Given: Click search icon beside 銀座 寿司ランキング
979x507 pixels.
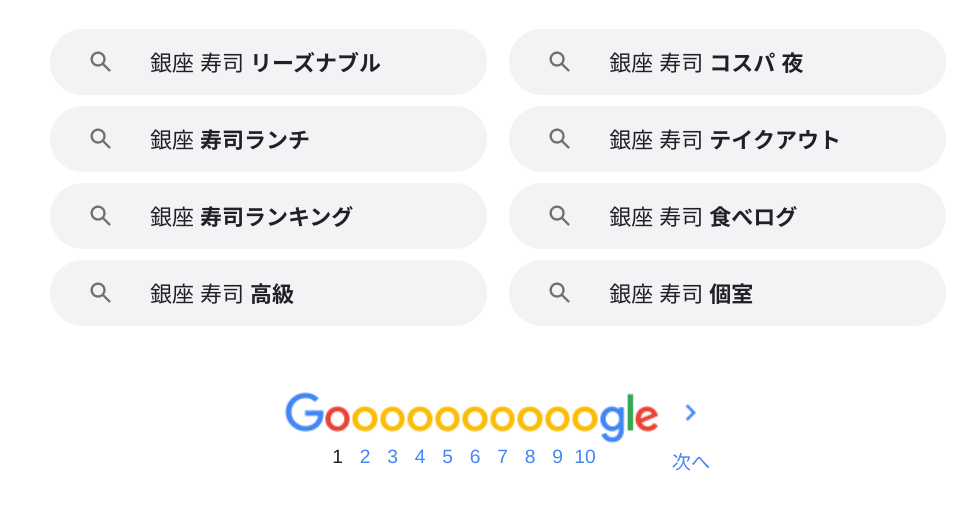Looking at the screenshot, I should [x=100, y=216].
